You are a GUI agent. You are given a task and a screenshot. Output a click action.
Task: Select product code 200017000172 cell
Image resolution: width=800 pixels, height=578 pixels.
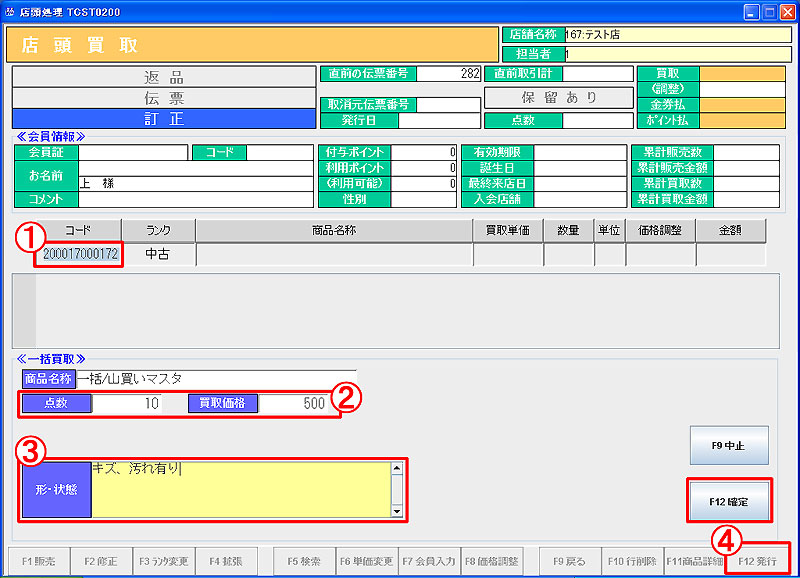coord(78,255)
